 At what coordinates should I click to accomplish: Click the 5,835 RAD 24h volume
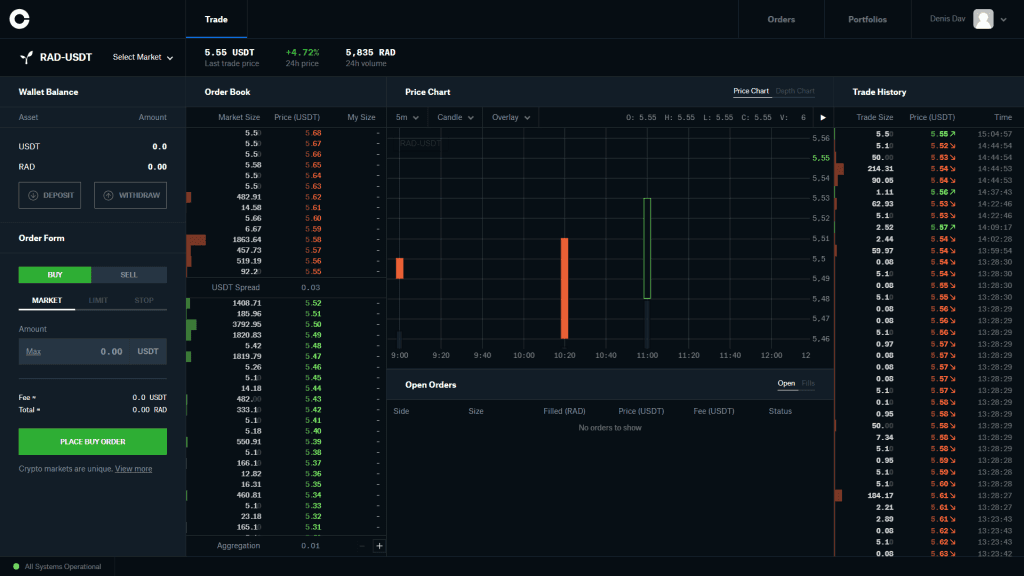point(370,52)
